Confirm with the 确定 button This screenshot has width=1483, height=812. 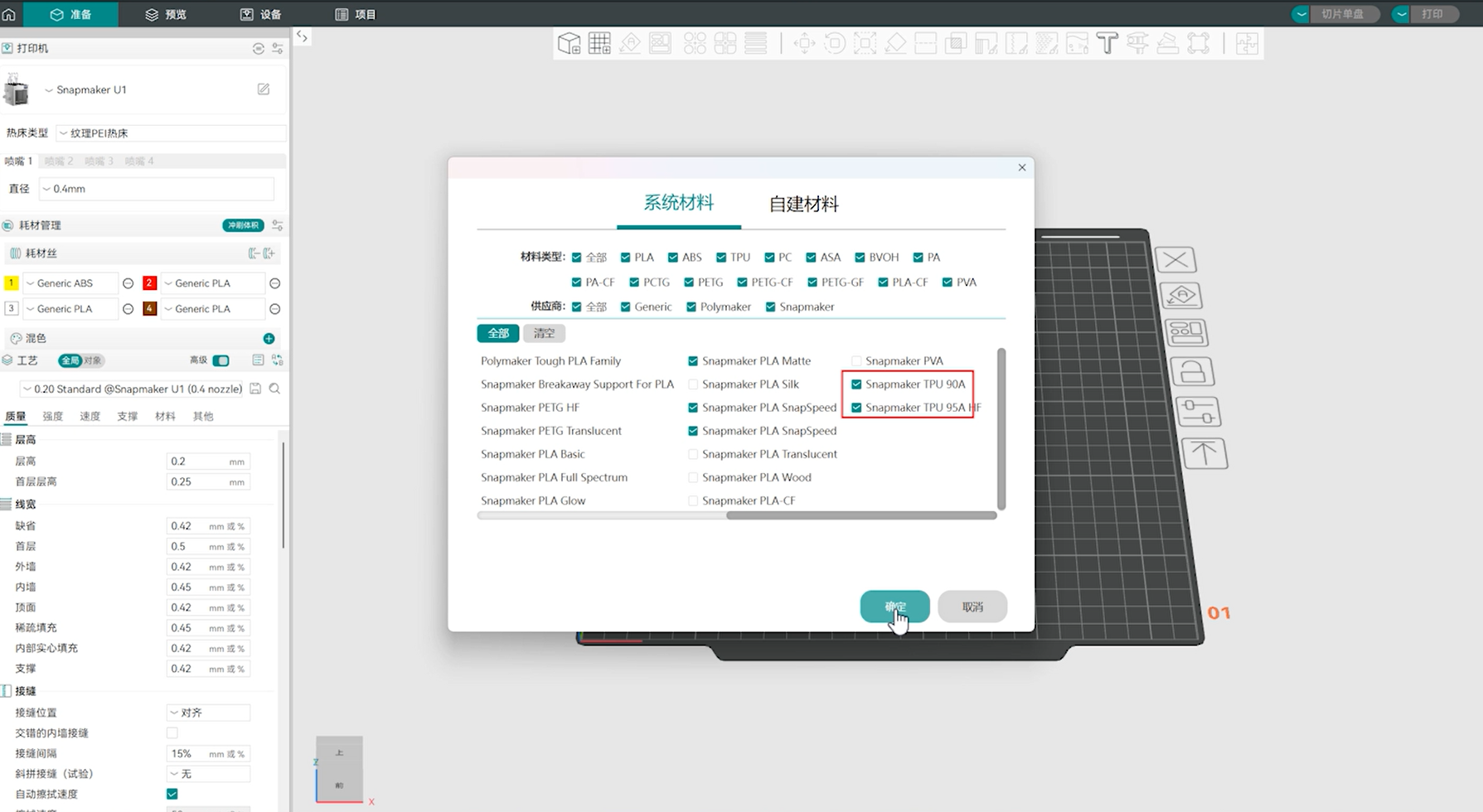click(x=894, y=607)
